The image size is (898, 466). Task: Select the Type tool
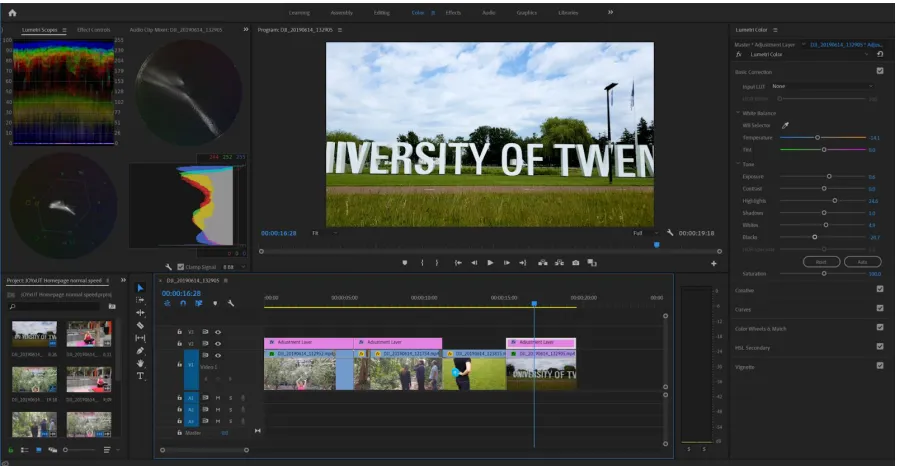click(140, 376)
